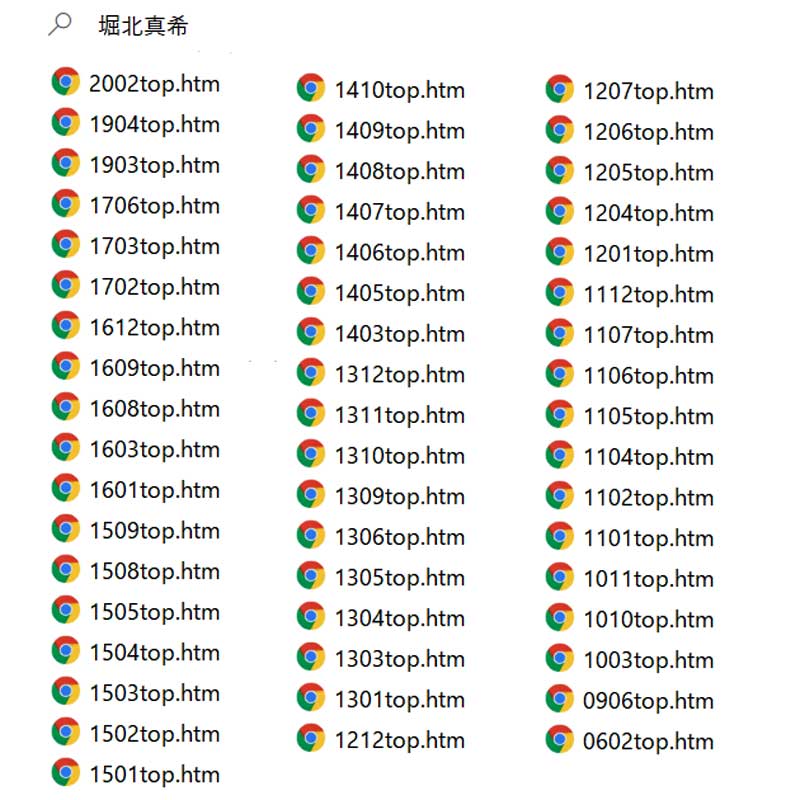Click the search magnifier icon
800x800 pixels.
click(x=60, y=24)
